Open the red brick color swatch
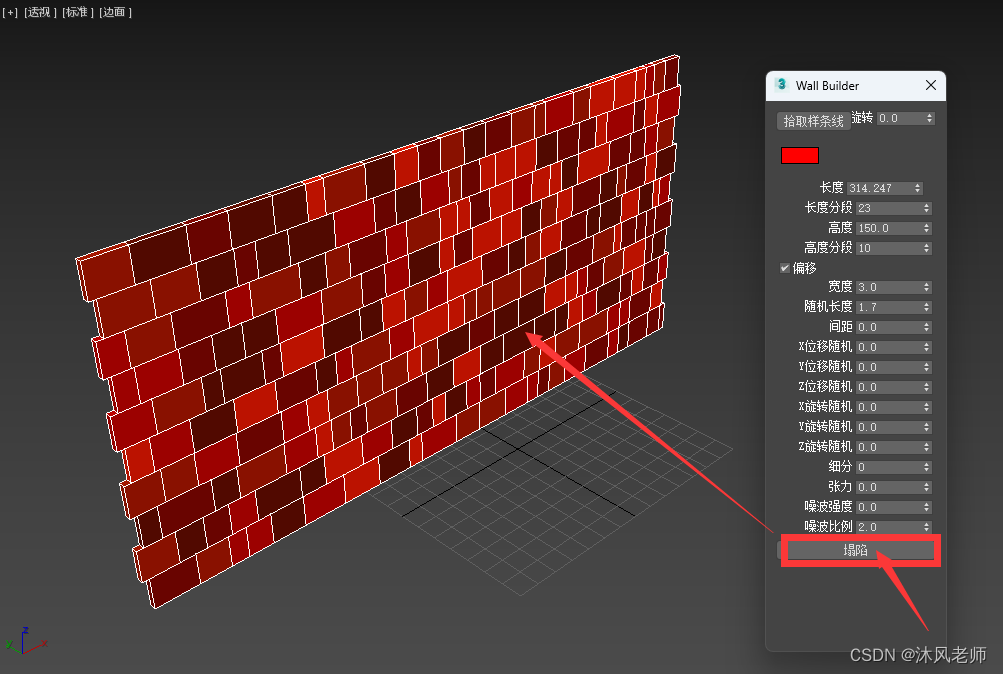1003x674 pixels. point(800,155)
